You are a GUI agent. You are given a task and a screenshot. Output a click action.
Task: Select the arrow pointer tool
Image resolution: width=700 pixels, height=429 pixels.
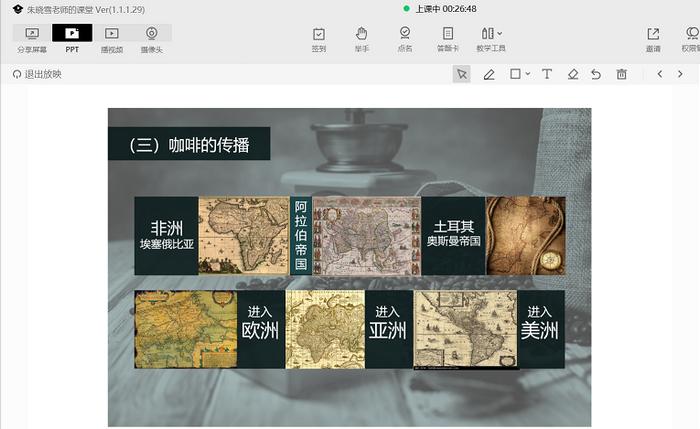462,74
